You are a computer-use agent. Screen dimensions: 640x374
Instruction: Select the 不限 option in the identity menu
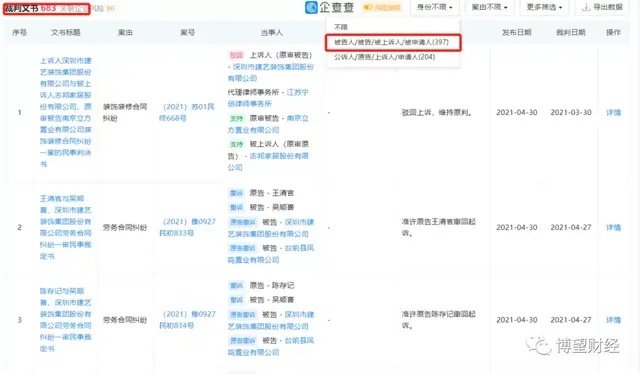[x=341, y=27]
